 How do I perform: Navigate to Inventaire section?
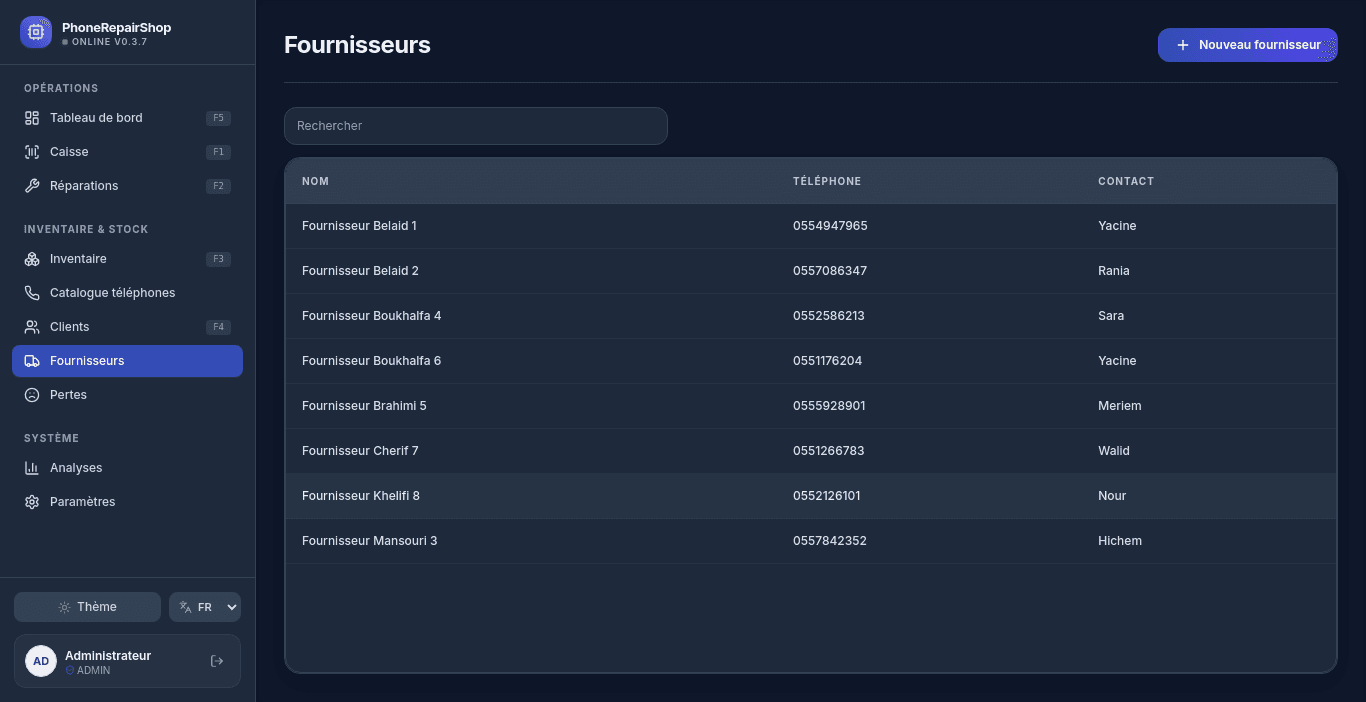pos(127,259)
